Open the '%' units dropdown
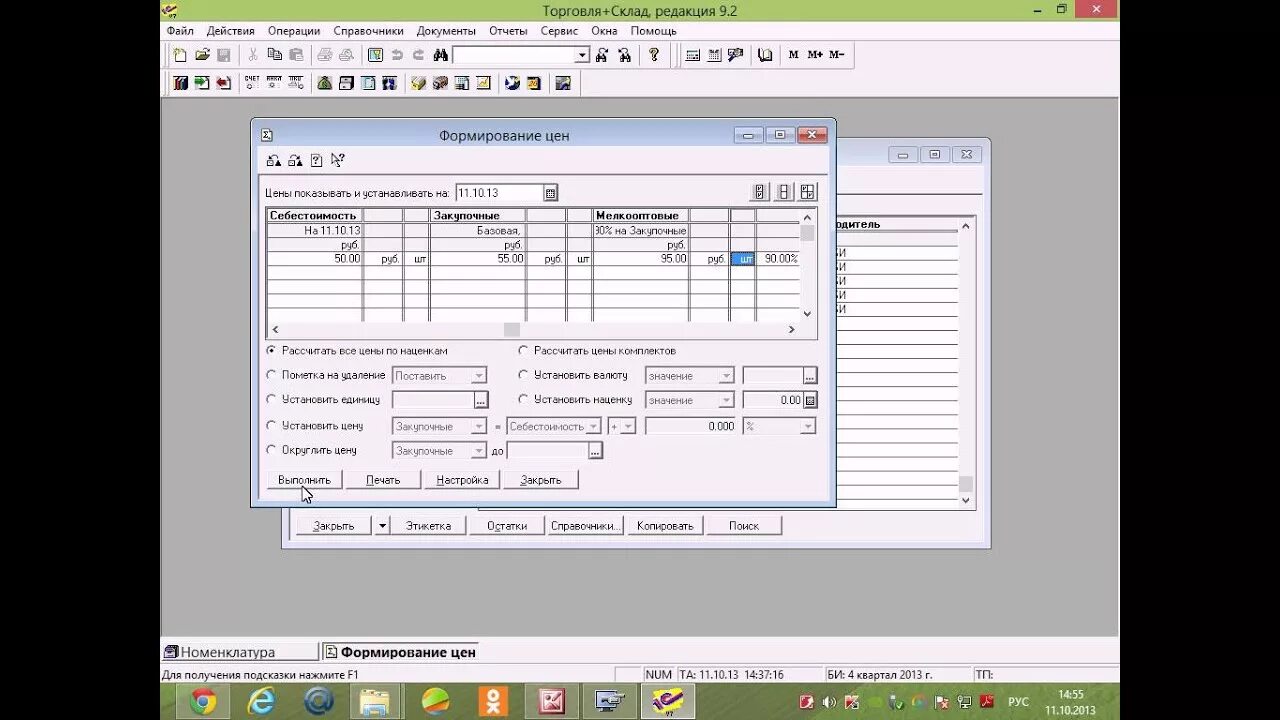Screen dimensions: 1280x720 pos(808,426)
